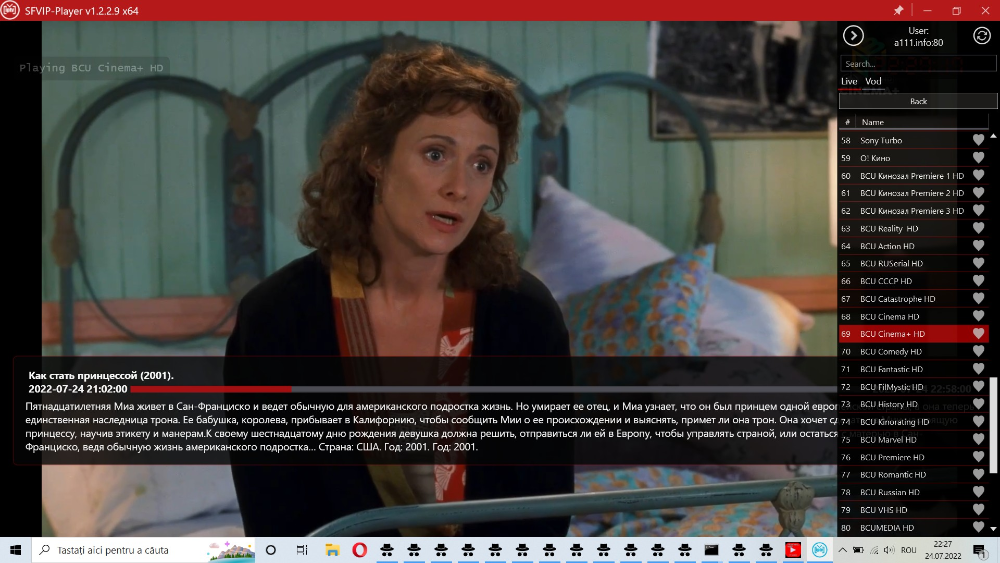Click heart icon for BCU Fantastic HD
The height and width of the screenshot is (563, 1000).
pyautogui.click(x=978, y=369)
